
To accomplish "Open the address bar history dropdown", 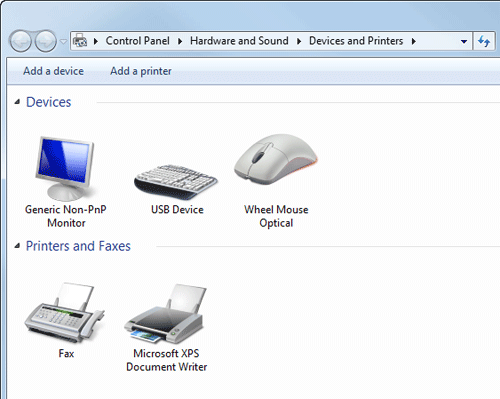I will click(x=464, y=42).
